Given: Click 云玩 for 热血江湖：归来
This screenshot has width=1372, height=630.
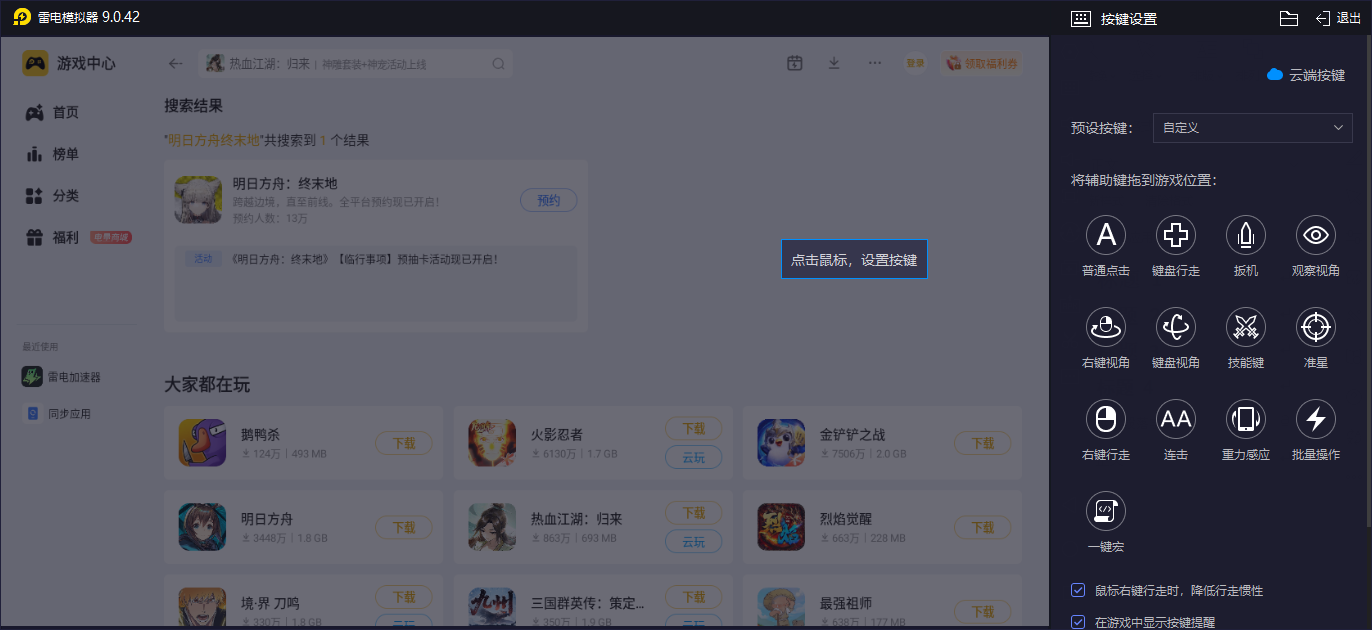Looking at the screenshot, I should click(x=694, y=542).
